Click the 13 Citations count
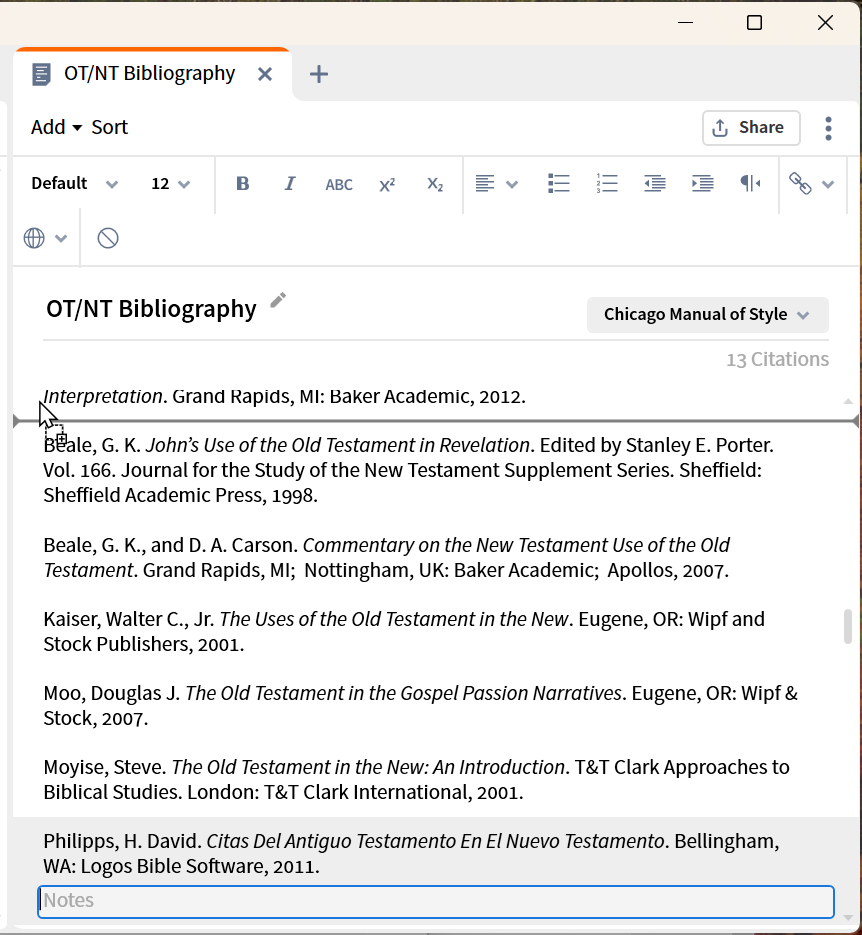 (777, 360)
